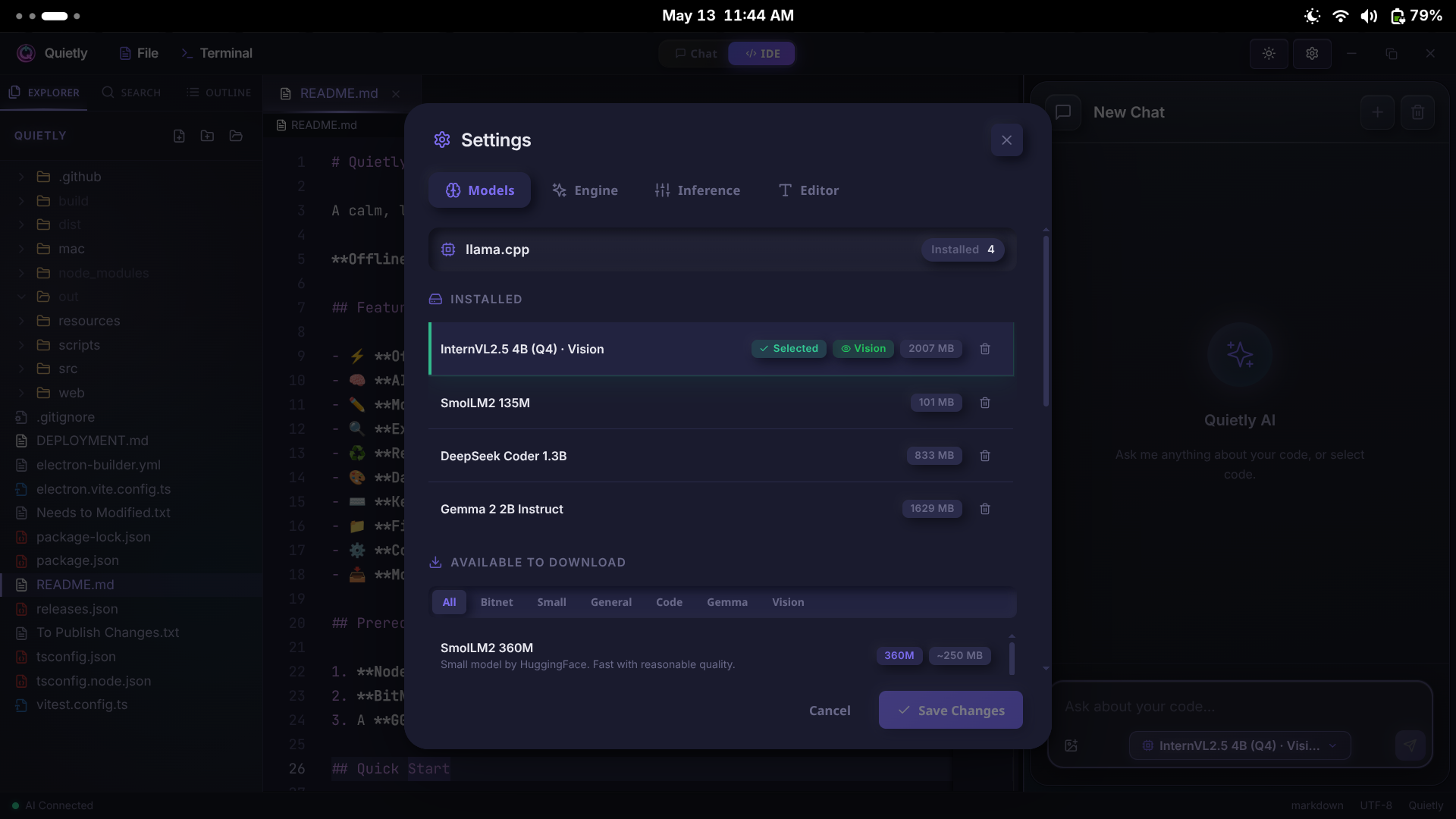Close the Settings dialog with X button
The width and height of the screenshot is (1456, 819).
pos(1006,140)
